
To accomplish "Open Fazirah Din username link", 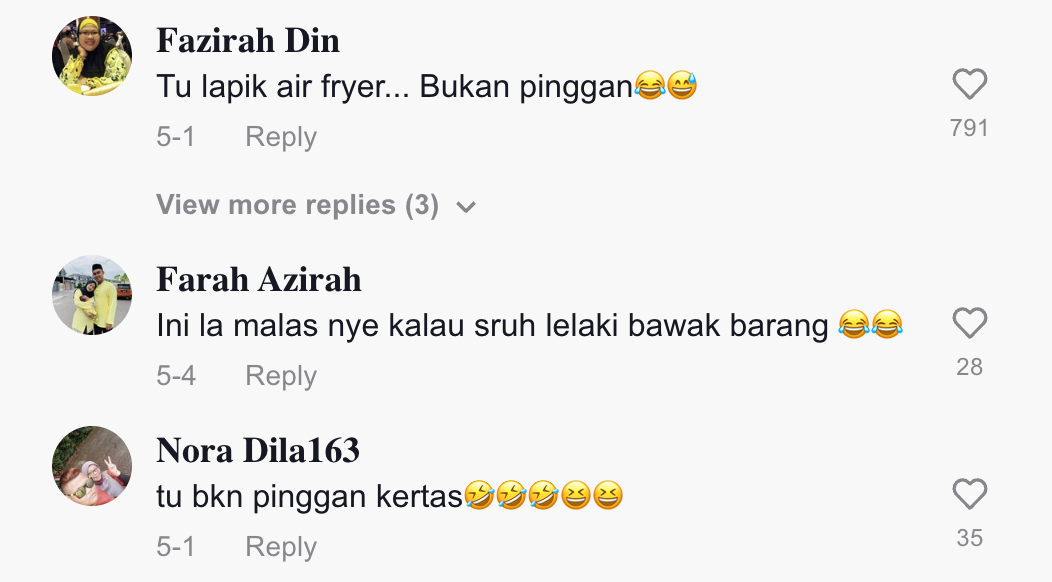I will click(248, 41).
